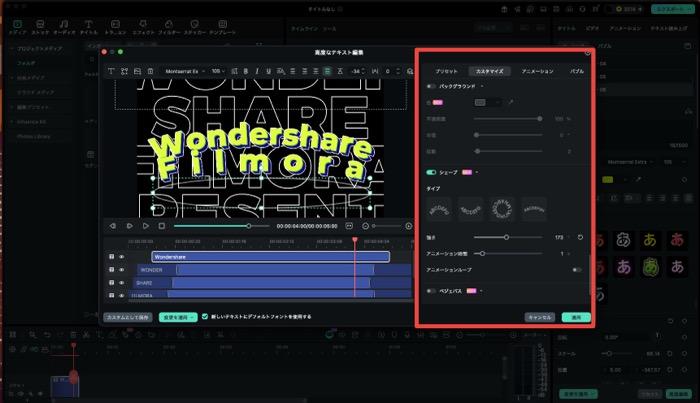Hide the SHARE text layer
This screenshot has height=403, width=700.
(x=121, y=283)
